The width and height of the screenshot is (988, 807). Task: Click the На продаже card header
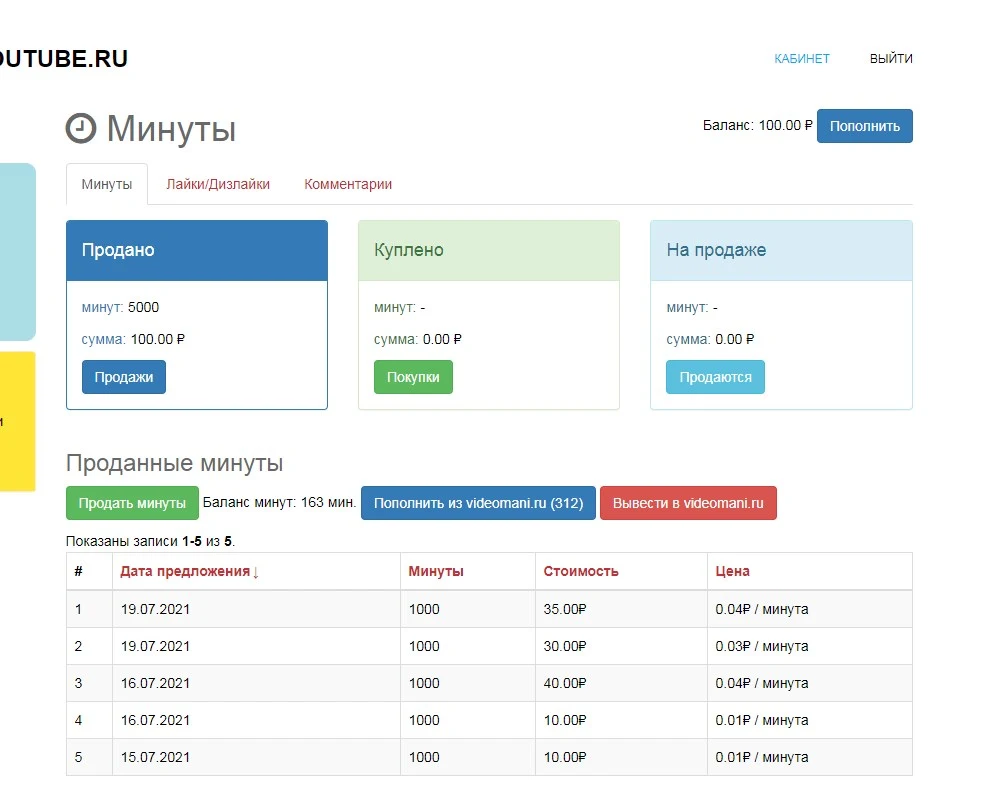pos(781,250)
